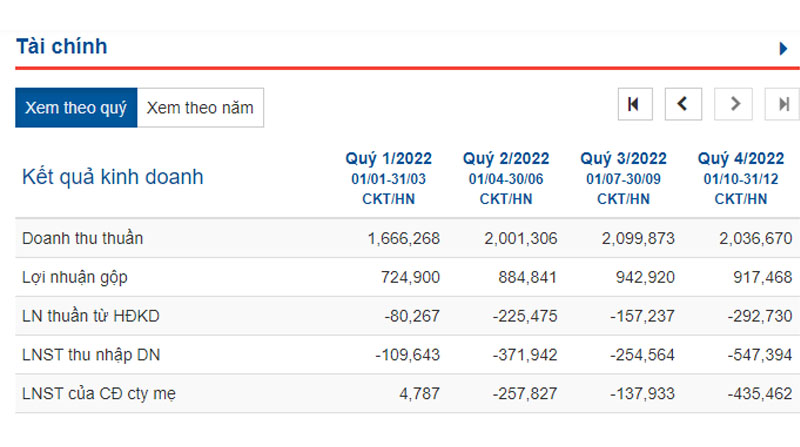Click the value -80,267

(412, 316)
